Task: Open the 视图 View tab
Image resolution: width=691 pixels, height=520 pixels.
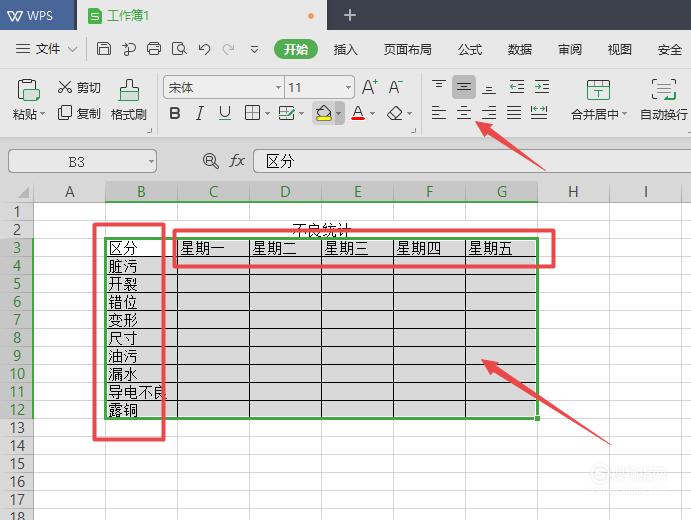Action: point(620,49)
